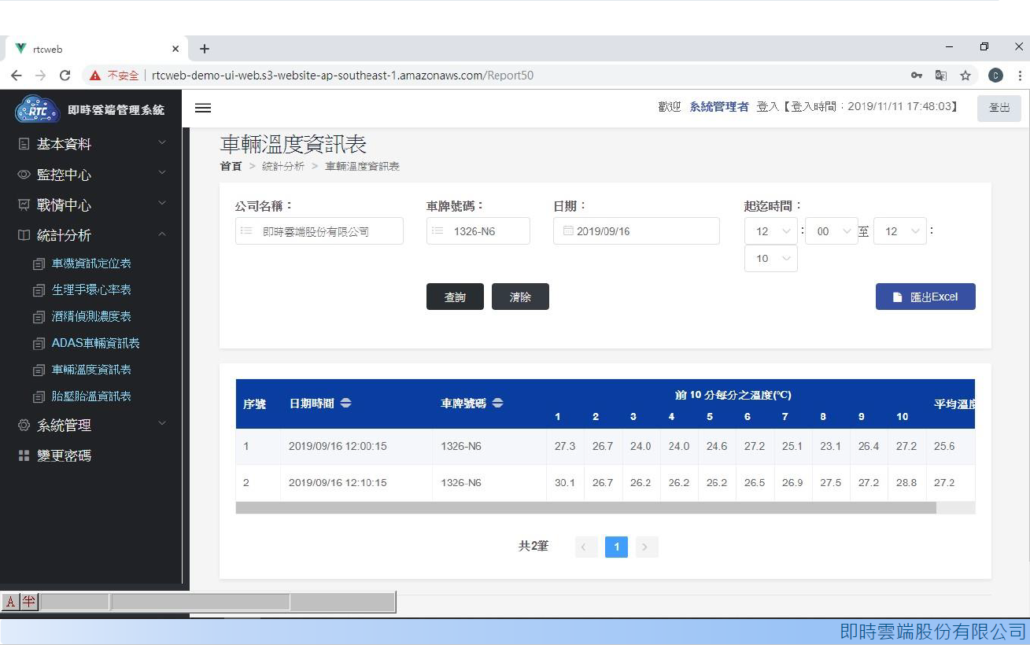Open 胎壓胎溫資訊表 report

click(x=91, y=396)
